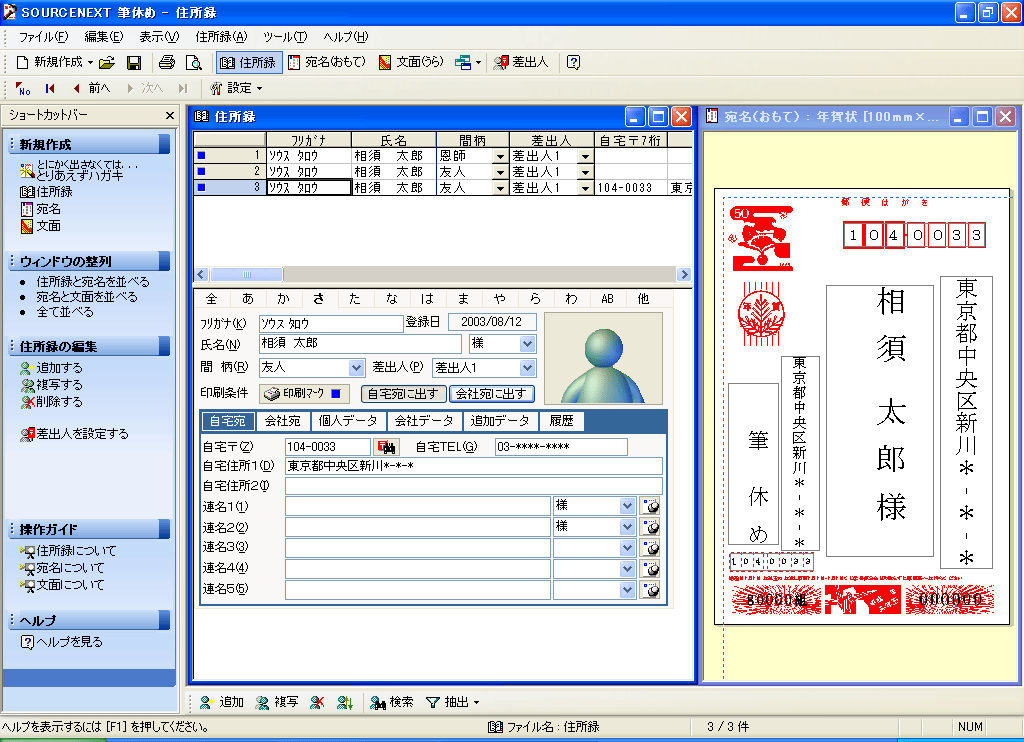
Task: Click the icon button beside 連名5
Action: click(650, 590)
